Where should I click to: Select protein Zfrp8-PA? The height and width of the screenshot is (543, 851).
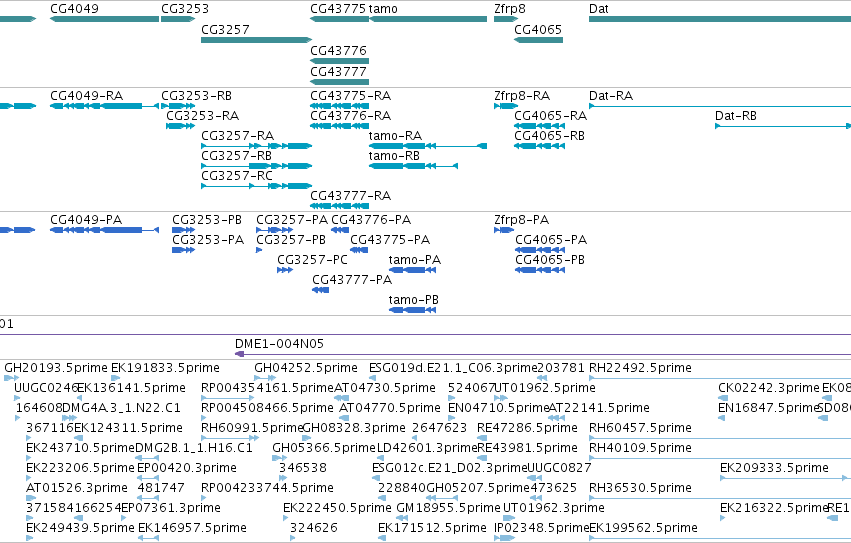504,230
